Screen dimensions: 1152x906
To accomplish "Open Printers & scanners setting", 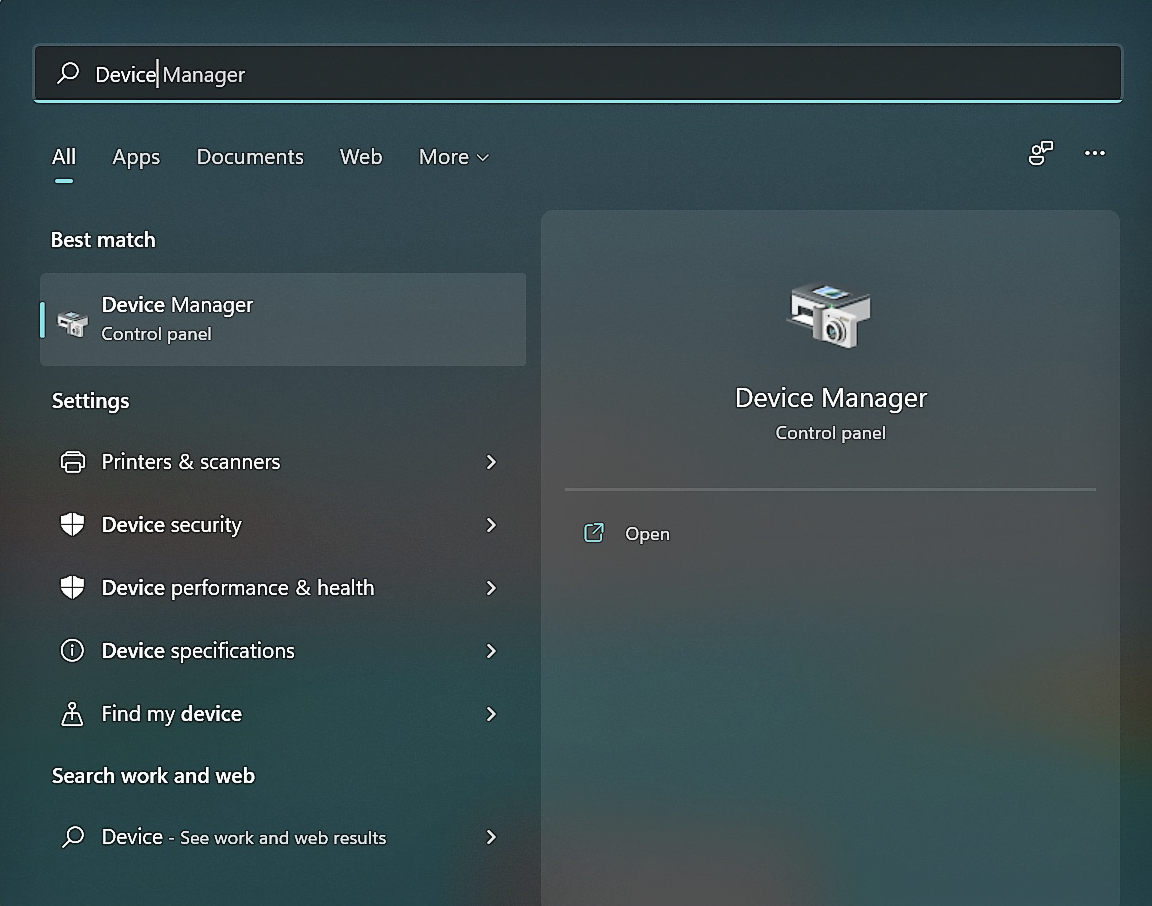I will (x=283, y=461).
